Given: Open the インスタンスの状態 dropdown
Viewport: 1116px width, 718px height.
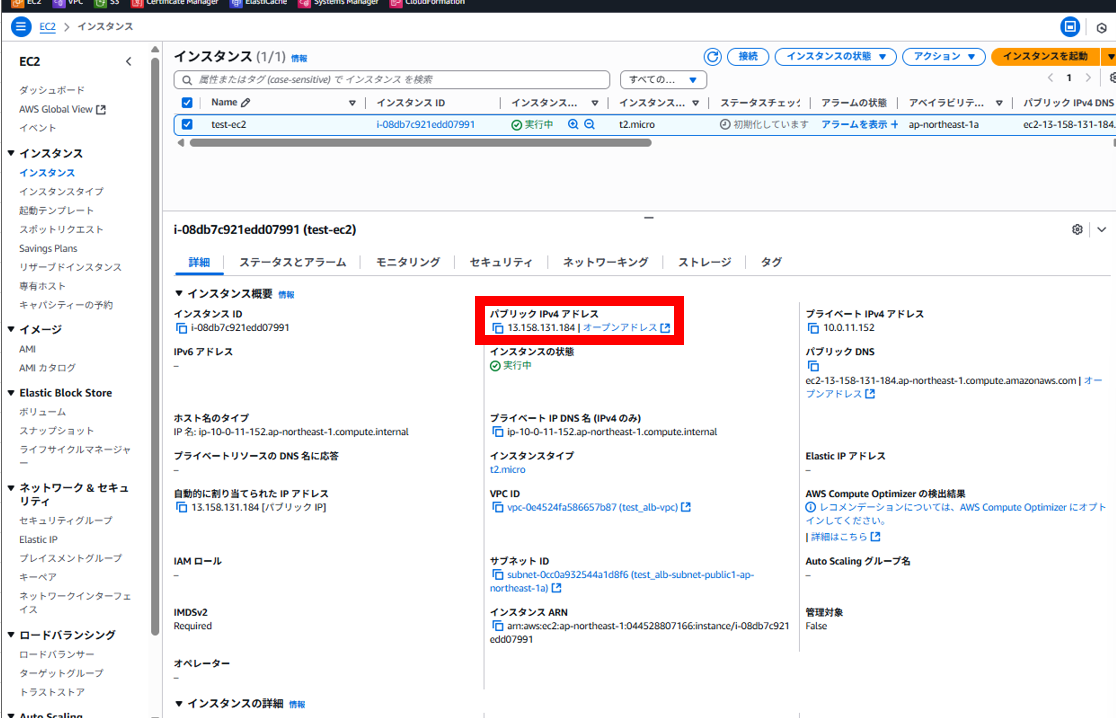Looking at the screenshot, I should tap(835, 56).
